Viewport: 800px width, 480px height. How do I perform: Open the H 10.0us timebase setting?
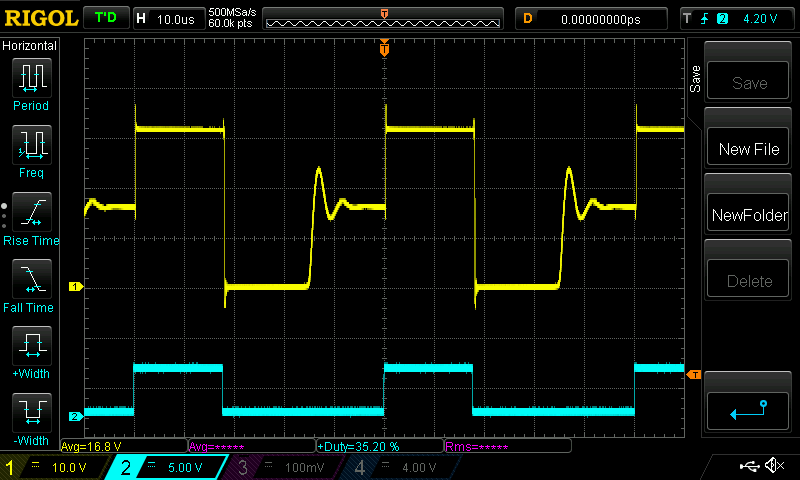166,19
